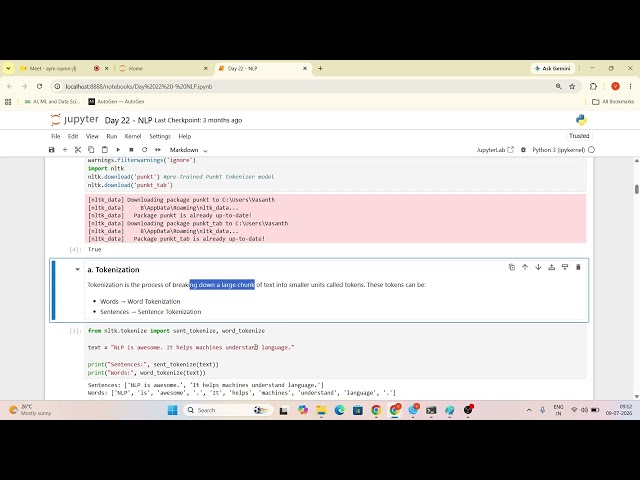Close the Home browser tab
Viewport: 640px width, 480px height.
[206, 69]
